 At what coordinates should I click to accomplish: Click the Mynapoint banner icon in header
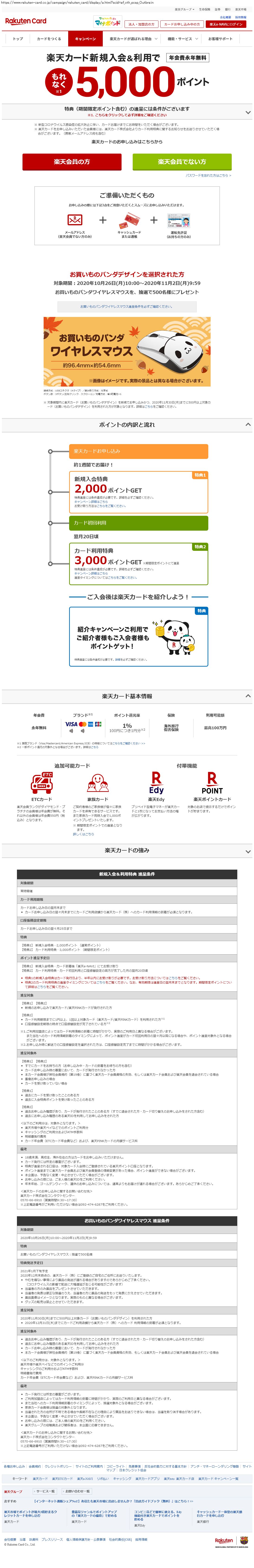107,22
